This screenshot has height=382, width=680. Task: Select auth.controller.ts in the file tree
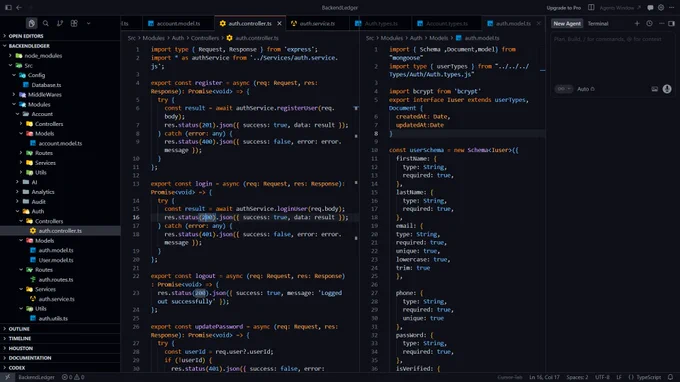tap(60, 231)
